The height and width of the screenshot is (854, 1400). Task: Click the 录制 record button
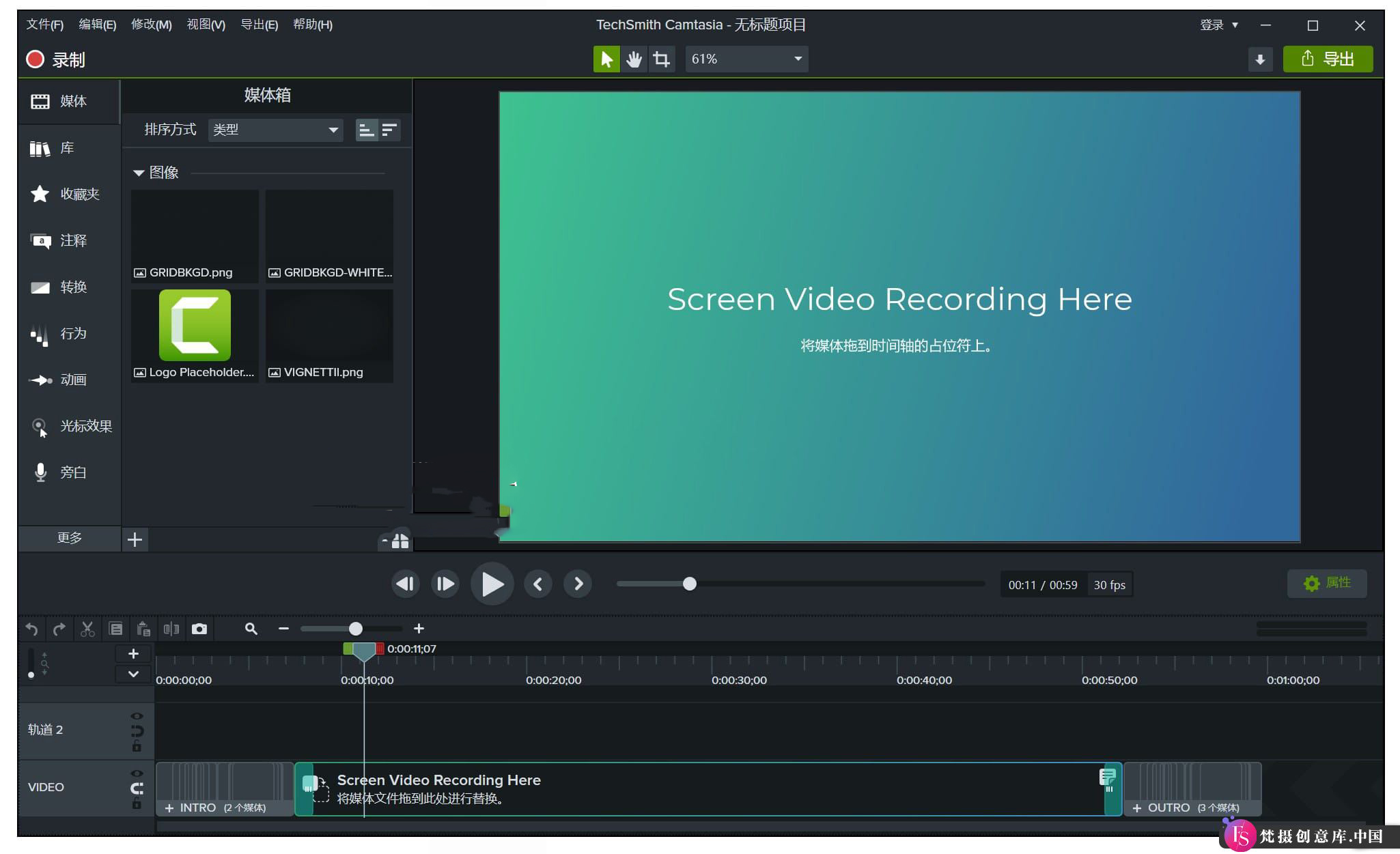[x=56, y=60]
